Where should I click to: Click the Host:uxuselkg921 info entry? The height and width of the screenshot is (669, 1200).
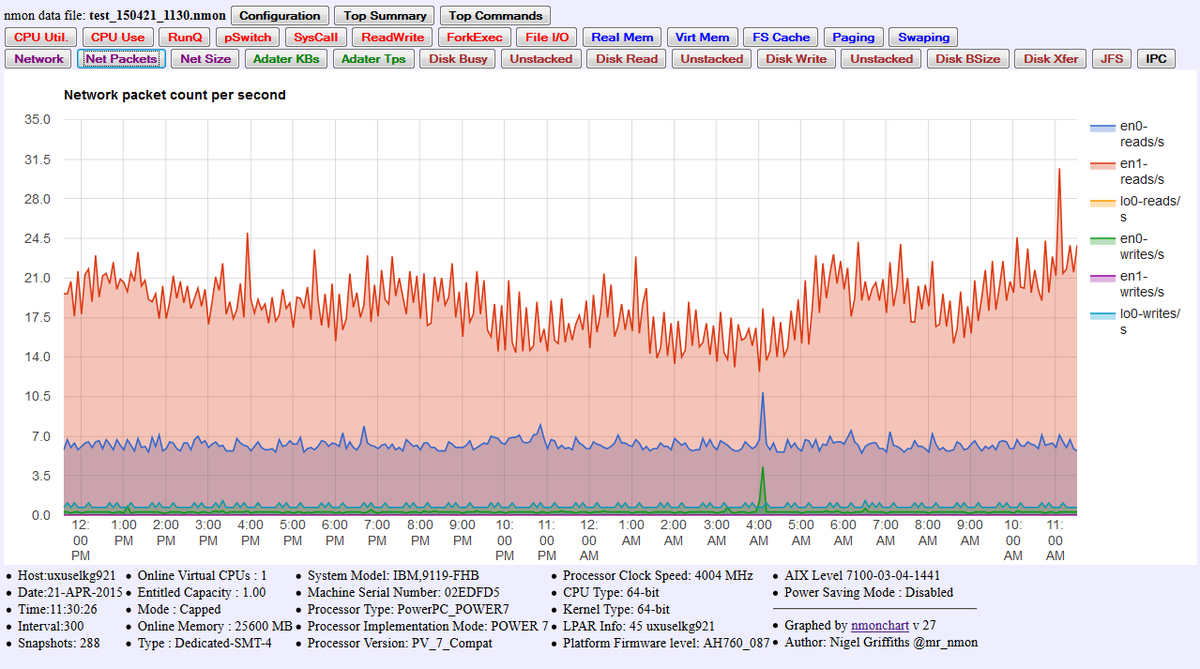(x=67, y=576)
